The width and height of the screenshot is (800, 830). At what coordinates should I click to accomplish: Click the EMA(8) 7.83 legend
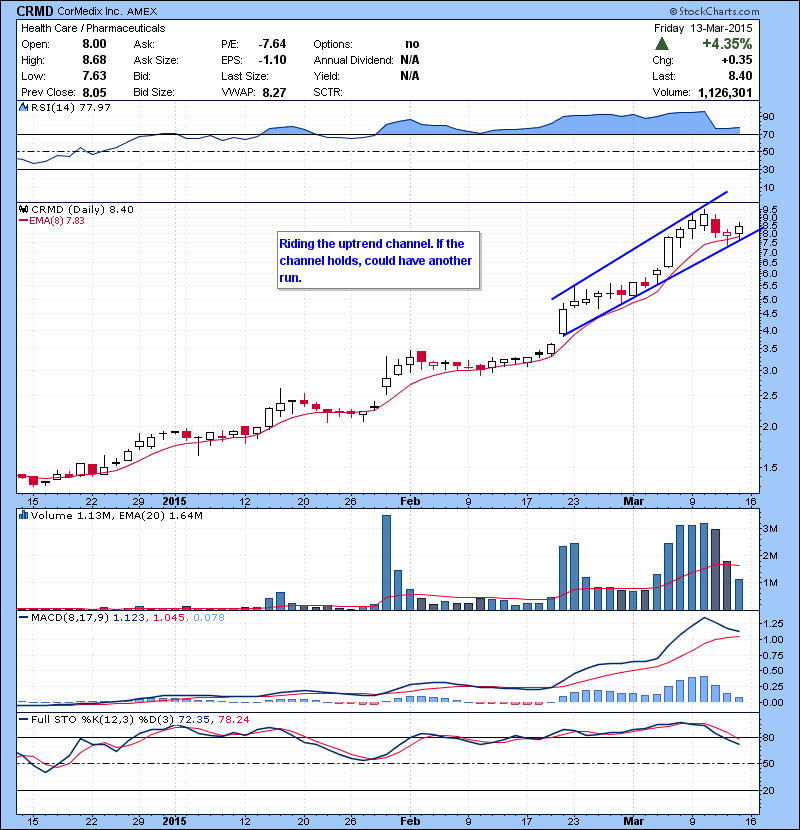(x=51, y=220)
